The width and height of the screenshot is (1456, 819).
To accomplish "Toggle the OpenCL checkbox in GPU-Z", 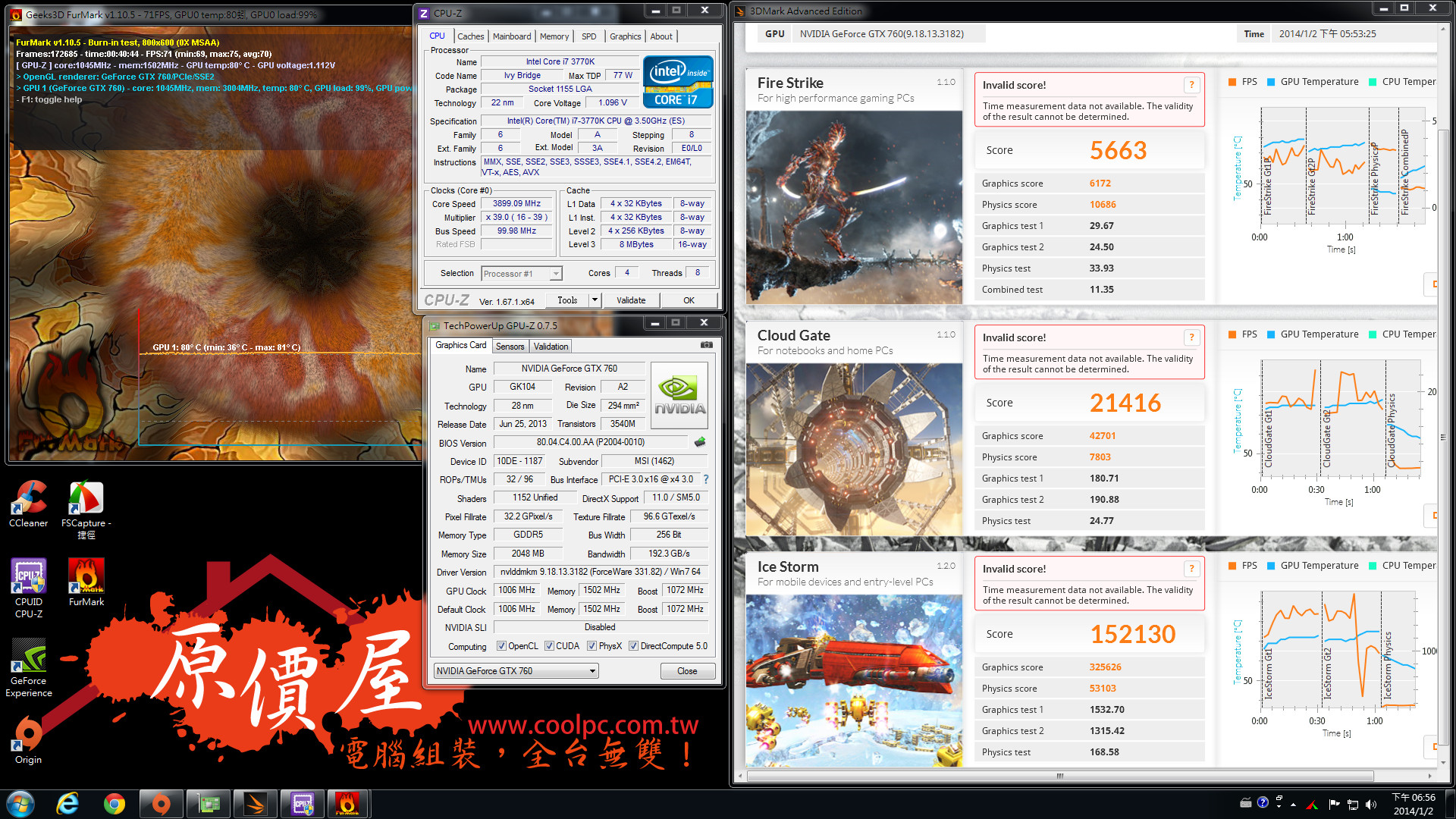I will click(x=501, y=646).
